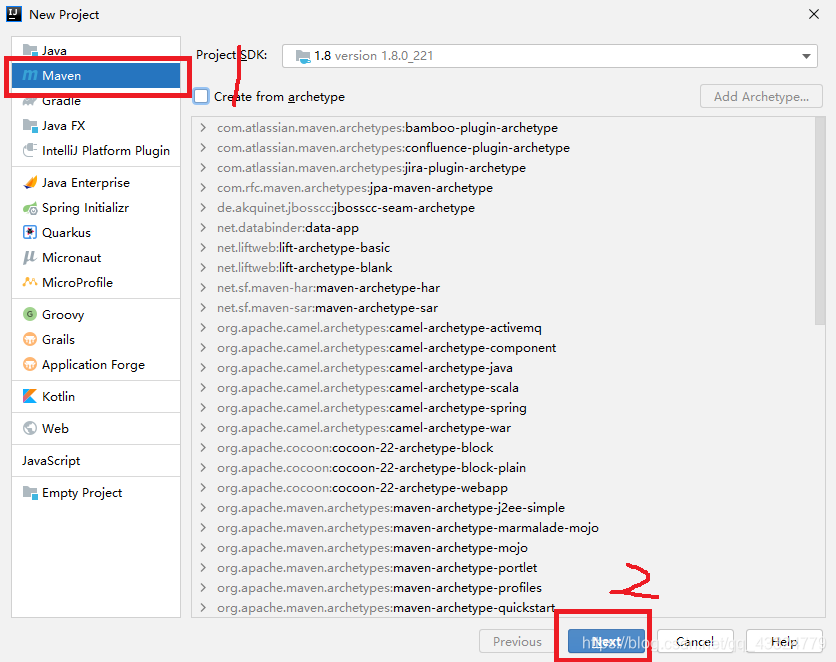Expand confluence-plugin-archetype node
836x662 pixels.
tap(203, 148)
